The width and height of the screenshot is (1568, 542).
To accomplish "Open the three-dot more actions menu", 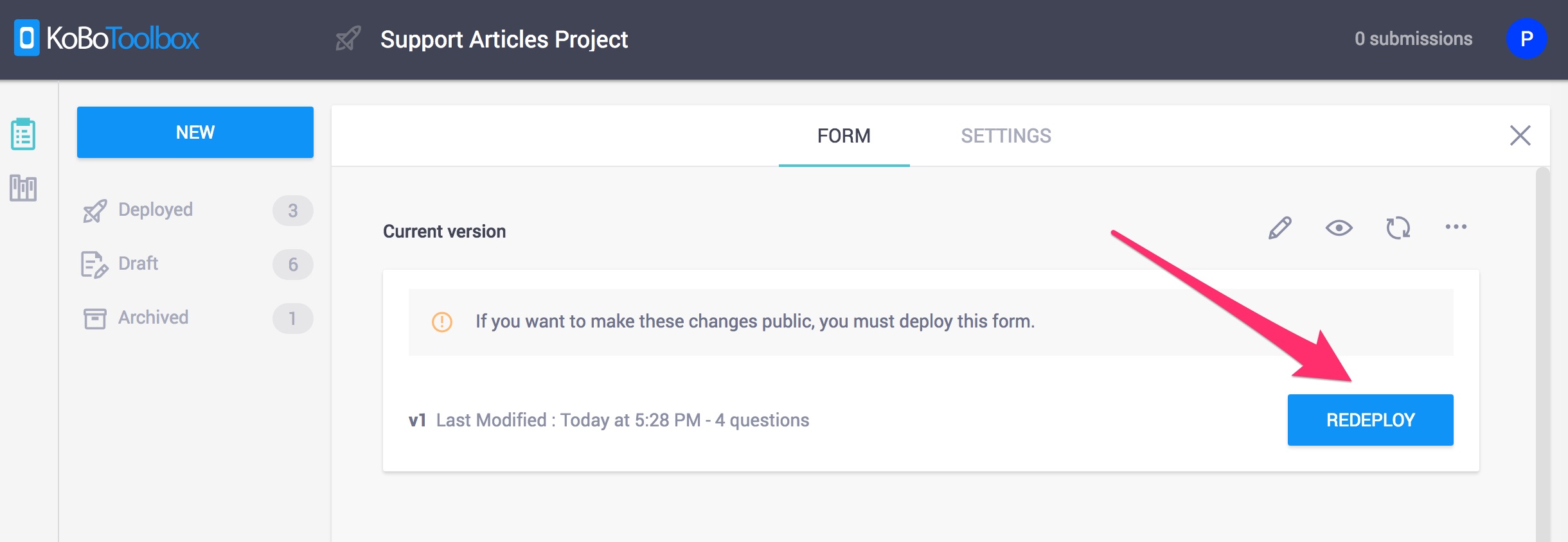I will click(x=1456, y=227).
